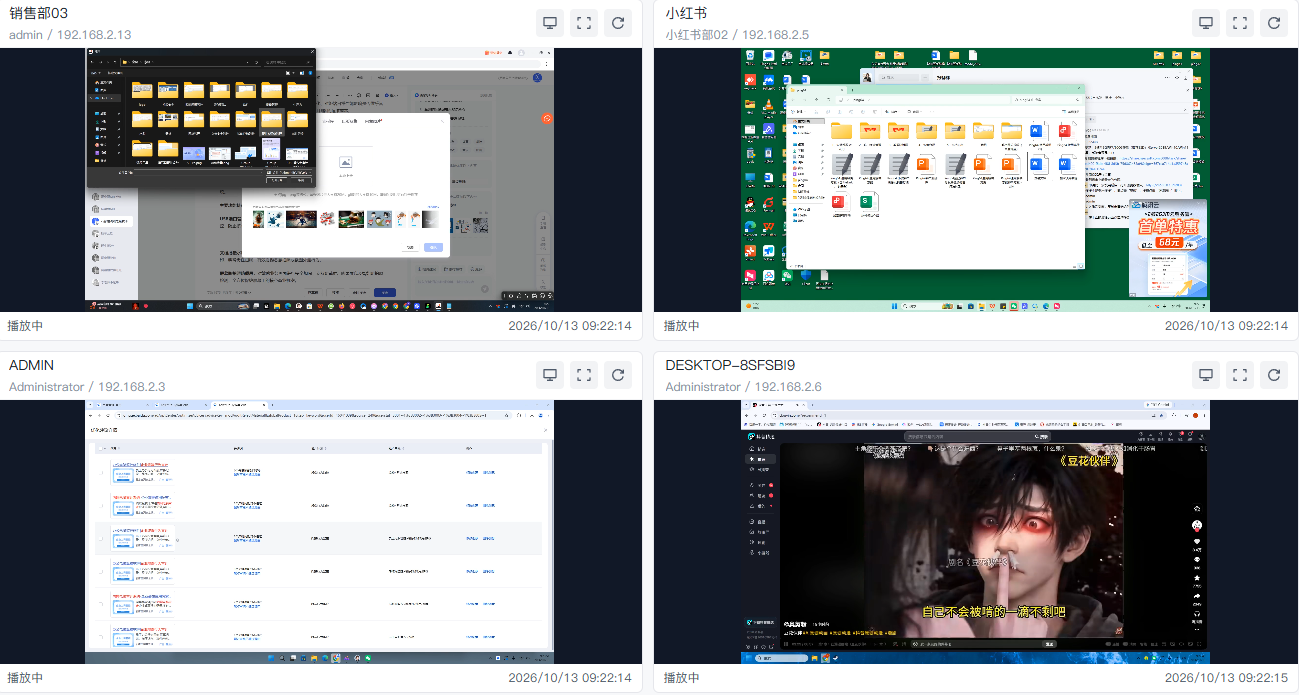Maximize the ADMIN stream to fullscreen

(x=584, y=375)
